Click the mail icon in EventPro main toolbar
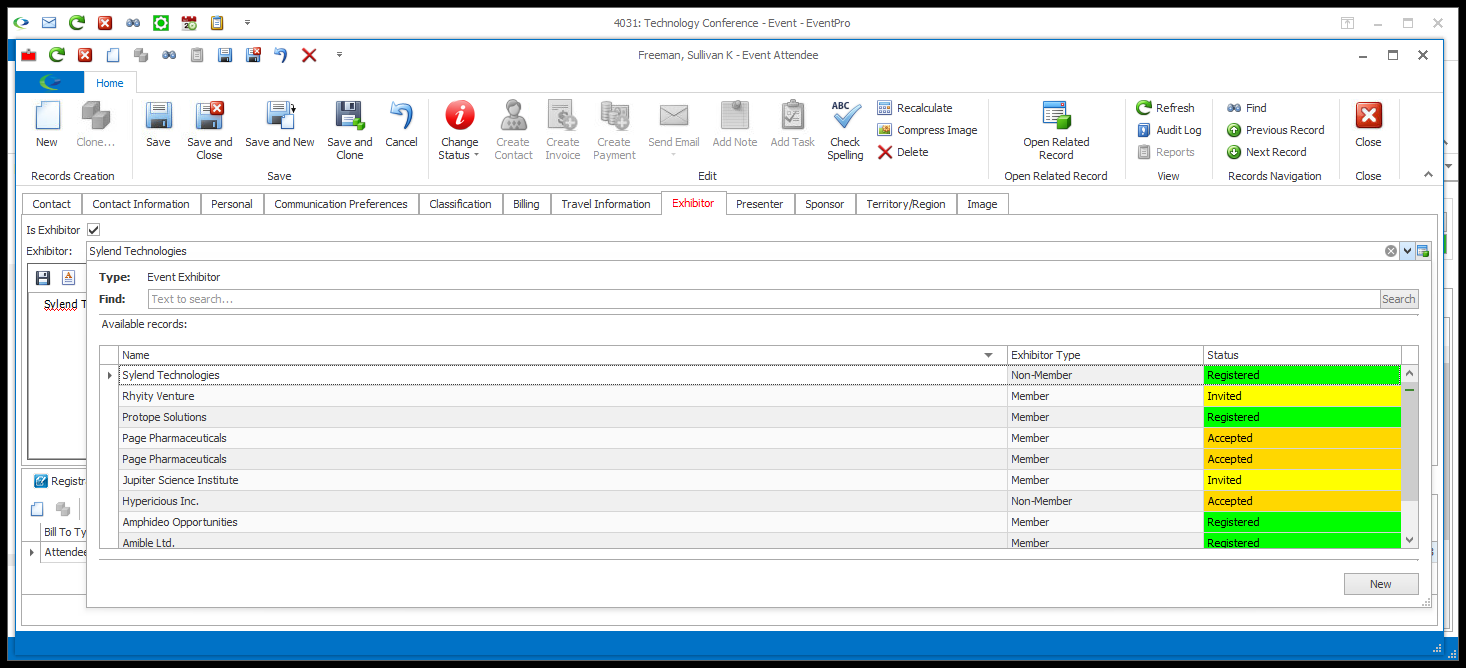This screenshot has width=1466, height=668. coord(49,22)
